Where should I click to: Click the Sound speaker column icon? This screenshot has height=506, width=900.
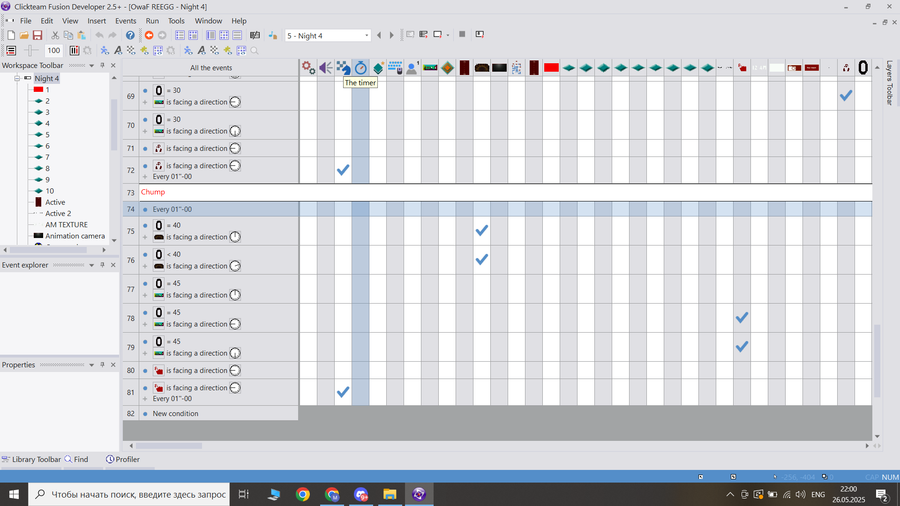point(325,68)
